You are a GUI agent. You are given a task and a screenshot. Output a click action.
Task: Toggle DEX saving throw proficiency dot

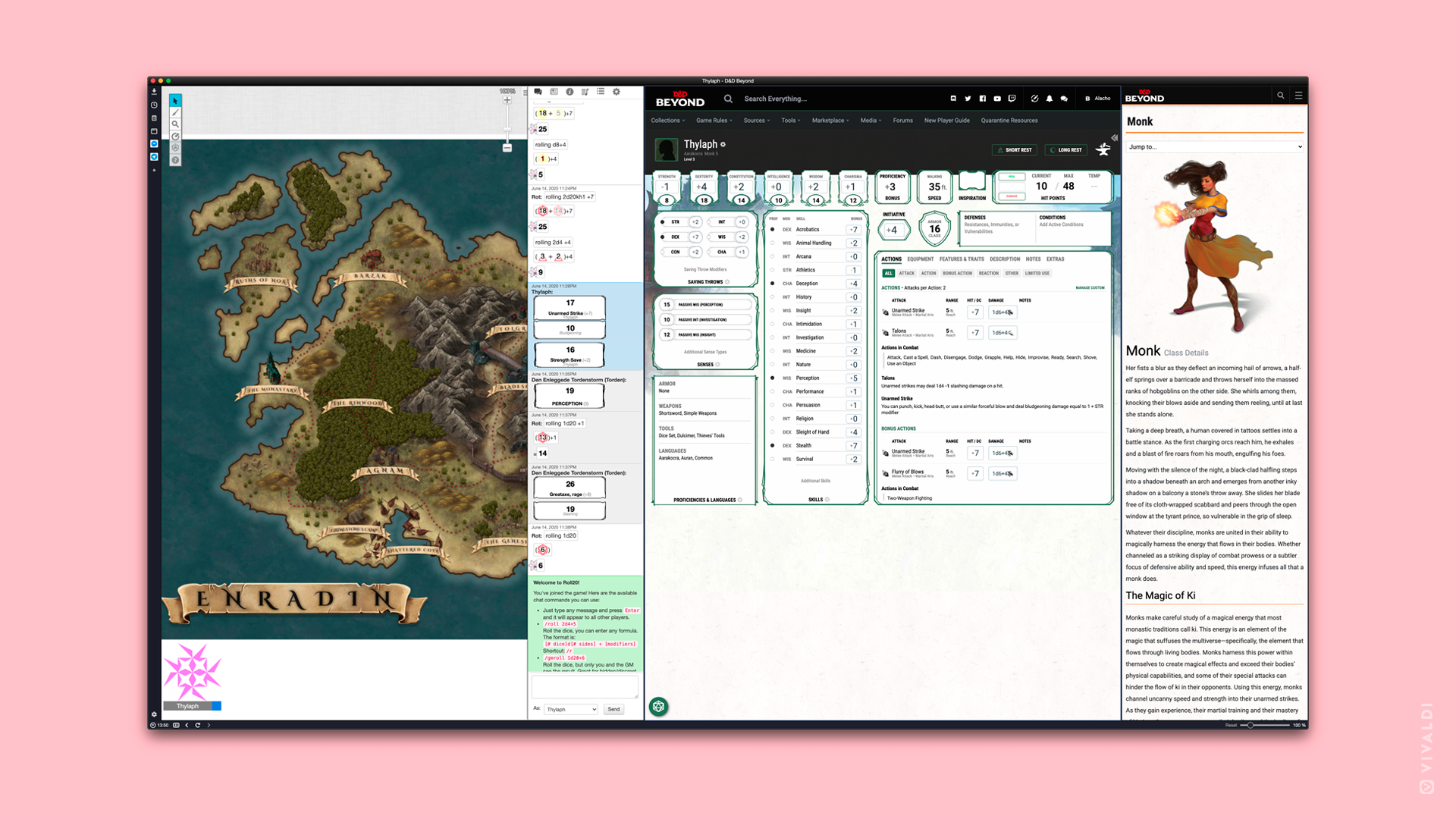662,237
